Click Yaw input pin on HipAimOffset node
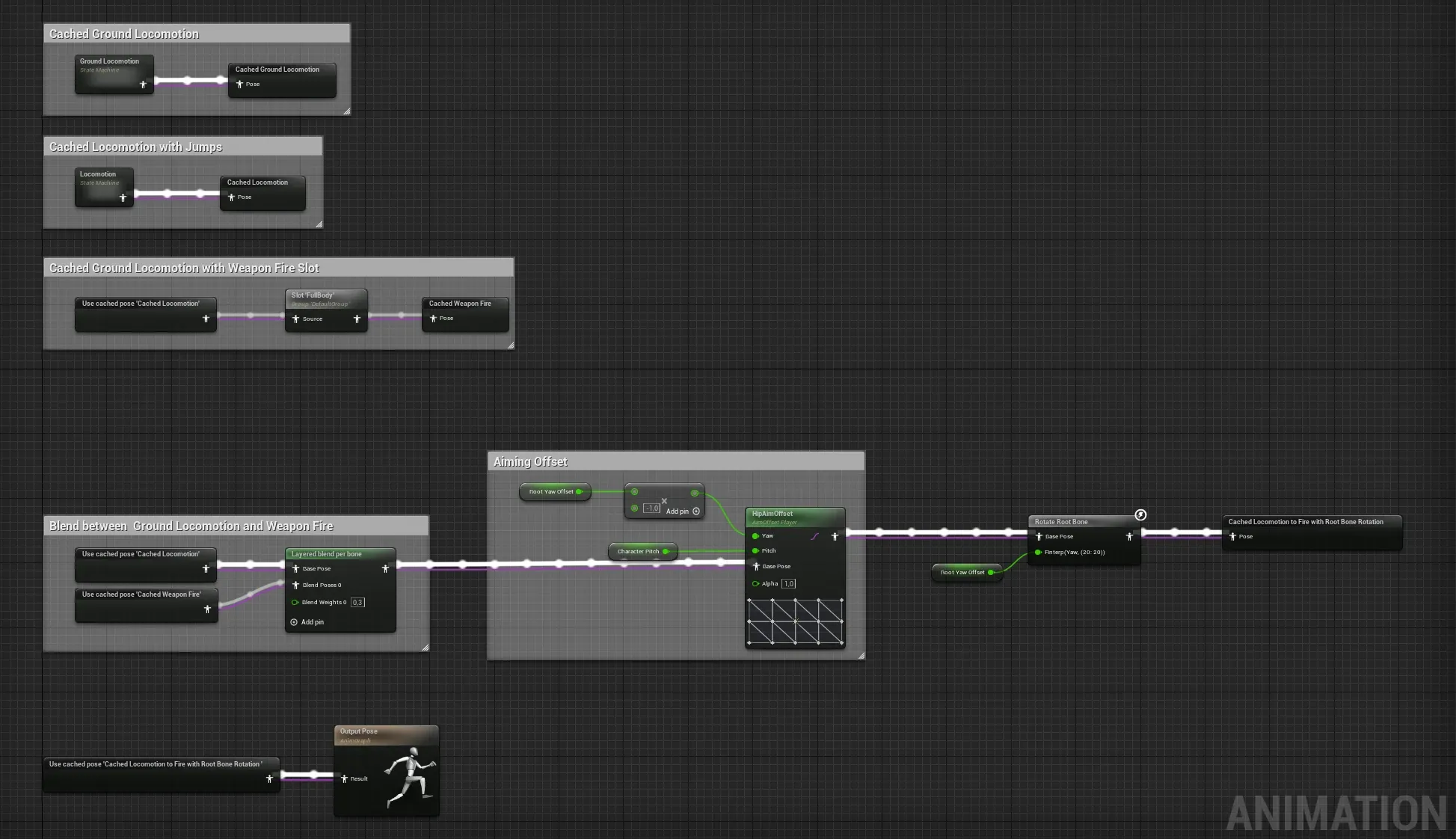This screenshot has width=1456, height=839. (755, 535)
